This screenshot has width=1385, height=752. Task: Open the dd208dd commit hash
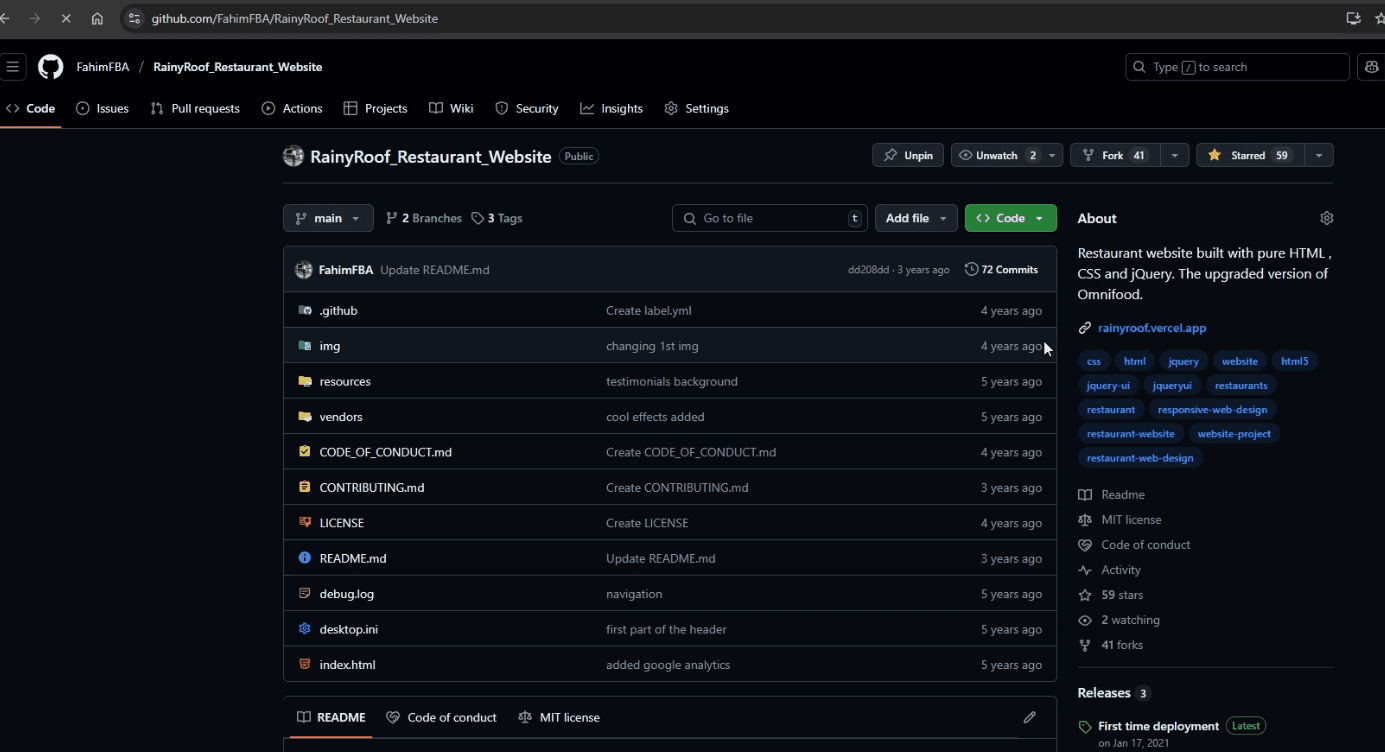[868, 270]
